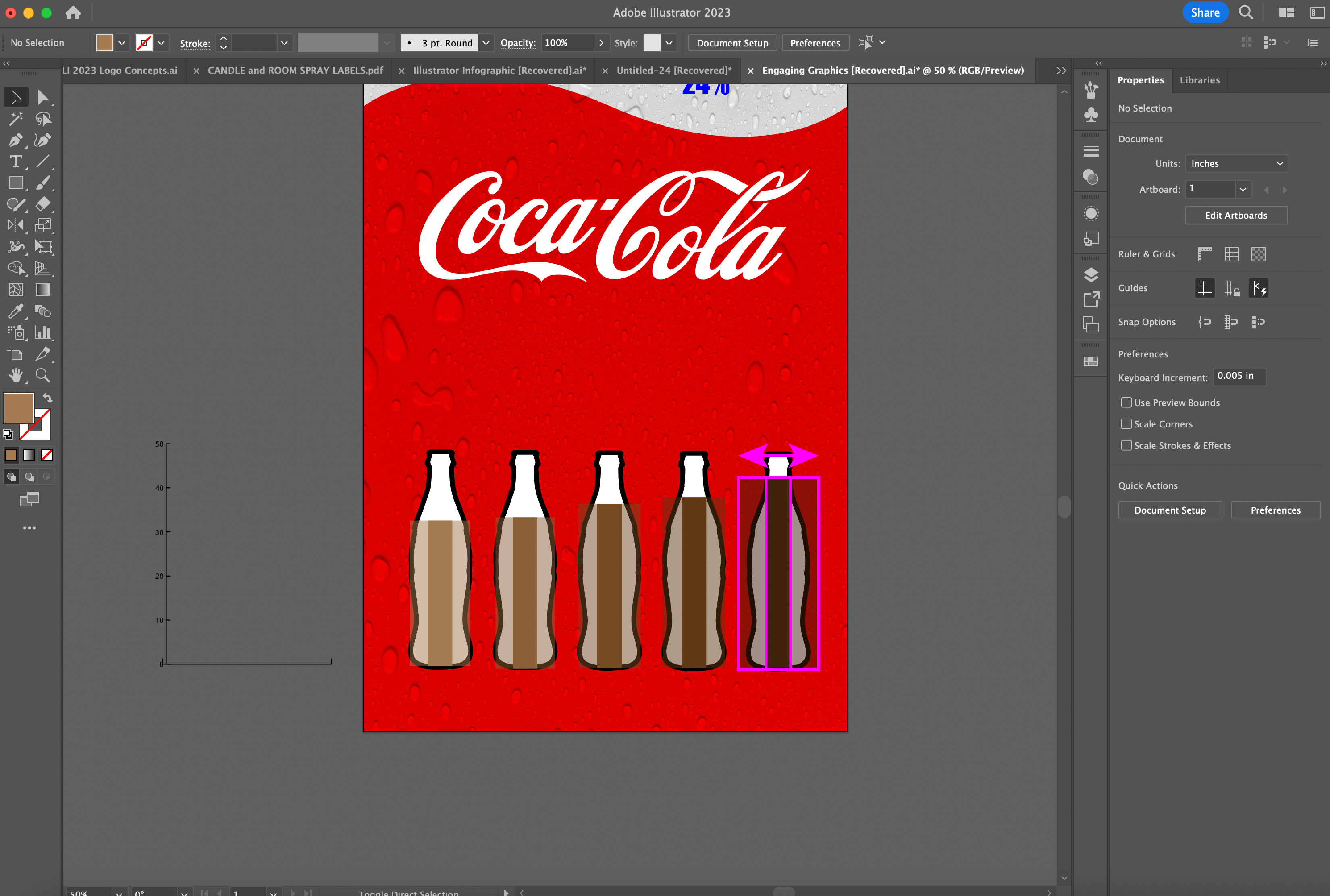
Task: Open the CANDLE and ROOM SPRAY LABELS.pdf tab
Action: coord(295,70)
